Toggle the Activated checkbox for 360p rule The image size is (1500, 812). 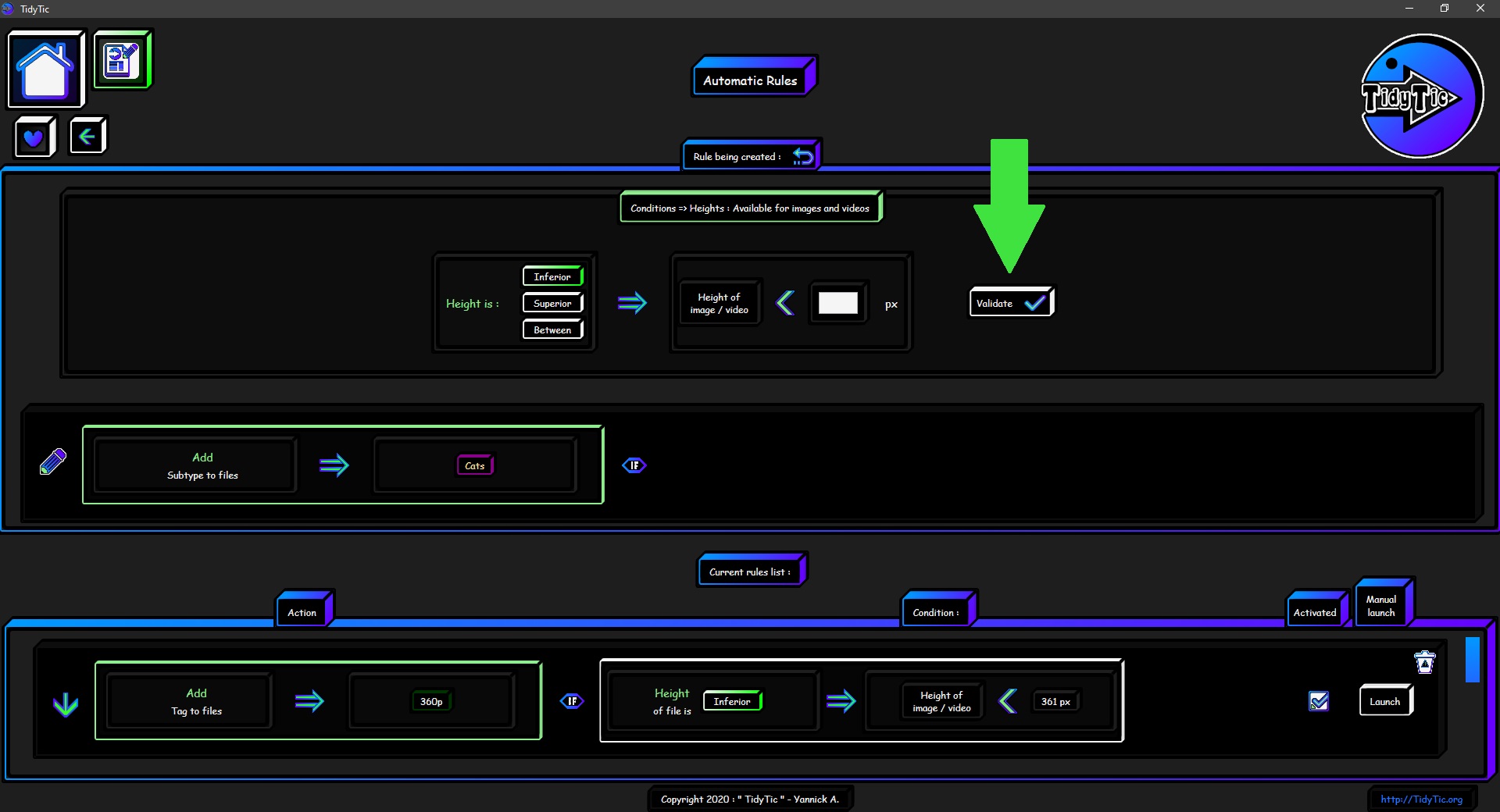(x=1319, y=701)
